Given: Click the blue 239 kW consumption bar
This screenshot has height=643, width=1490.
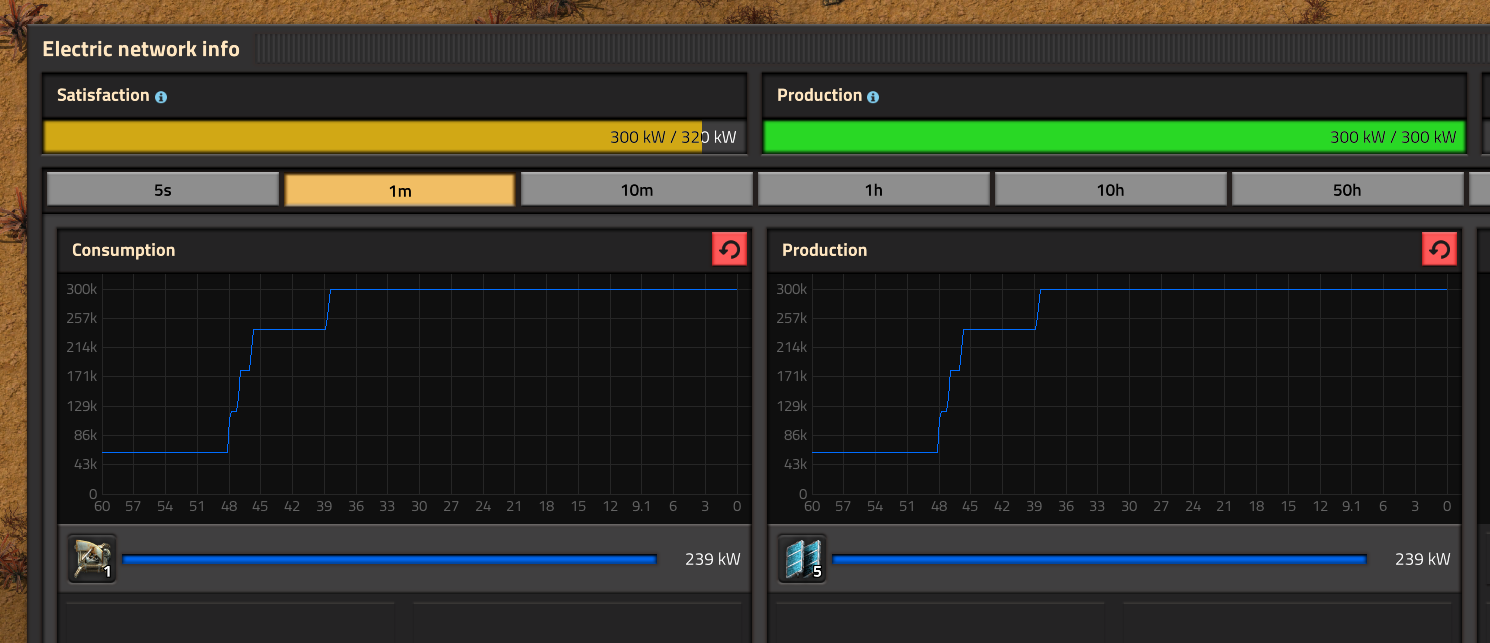Looking at the screenshot, I should pyautogui.click(x=389, y=559).
